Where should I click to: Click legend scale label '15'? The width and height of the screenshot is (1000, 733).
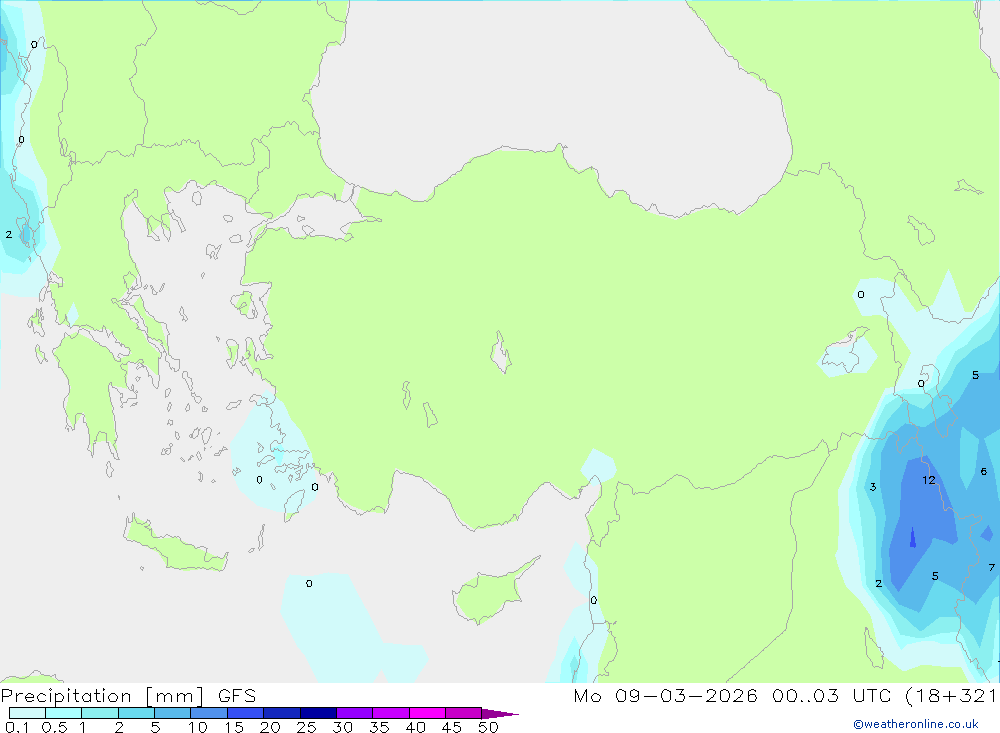click(234, 727)
